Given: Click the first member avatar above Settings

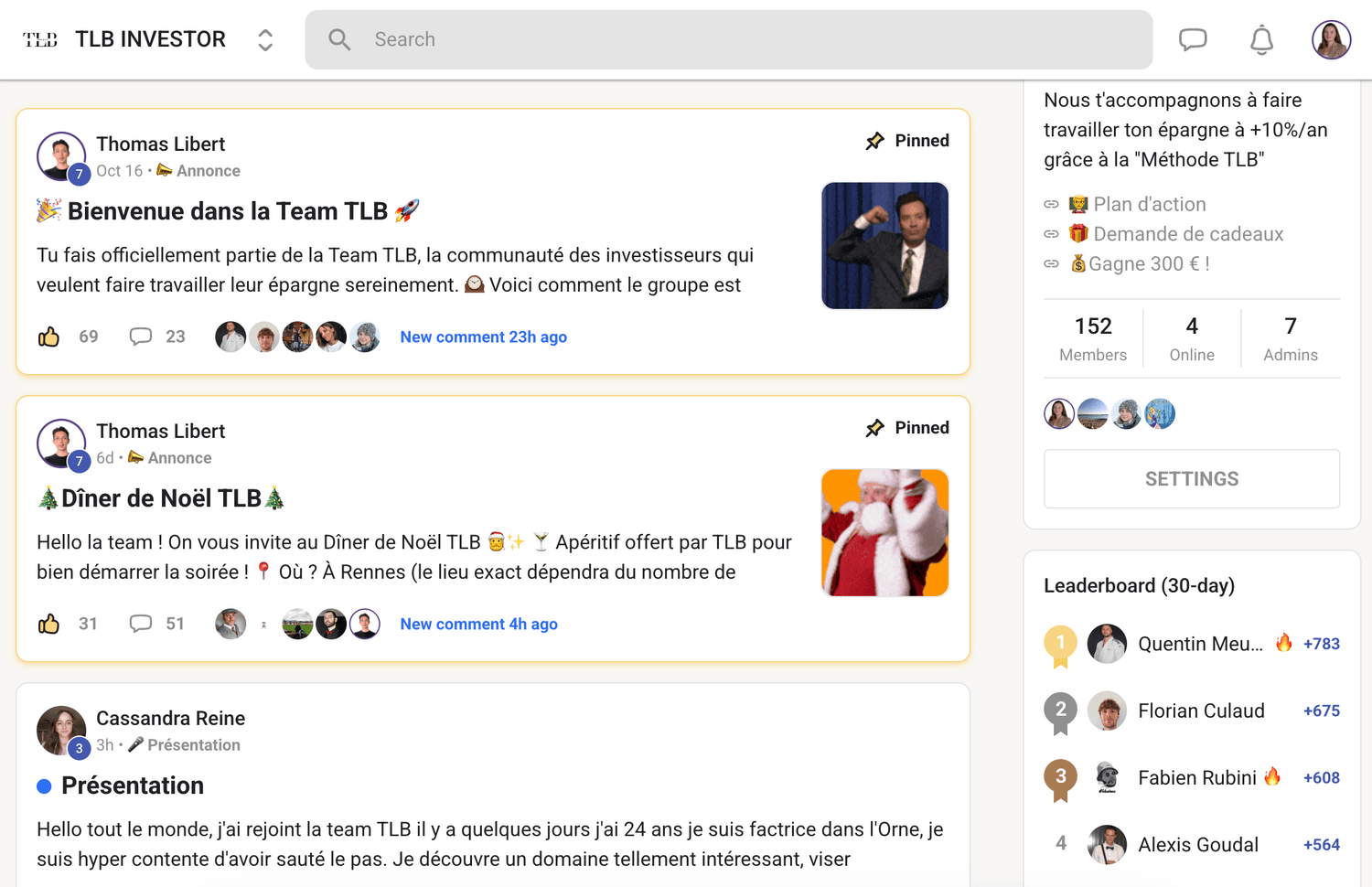Looking at the screenshot, I should 1059,414.
